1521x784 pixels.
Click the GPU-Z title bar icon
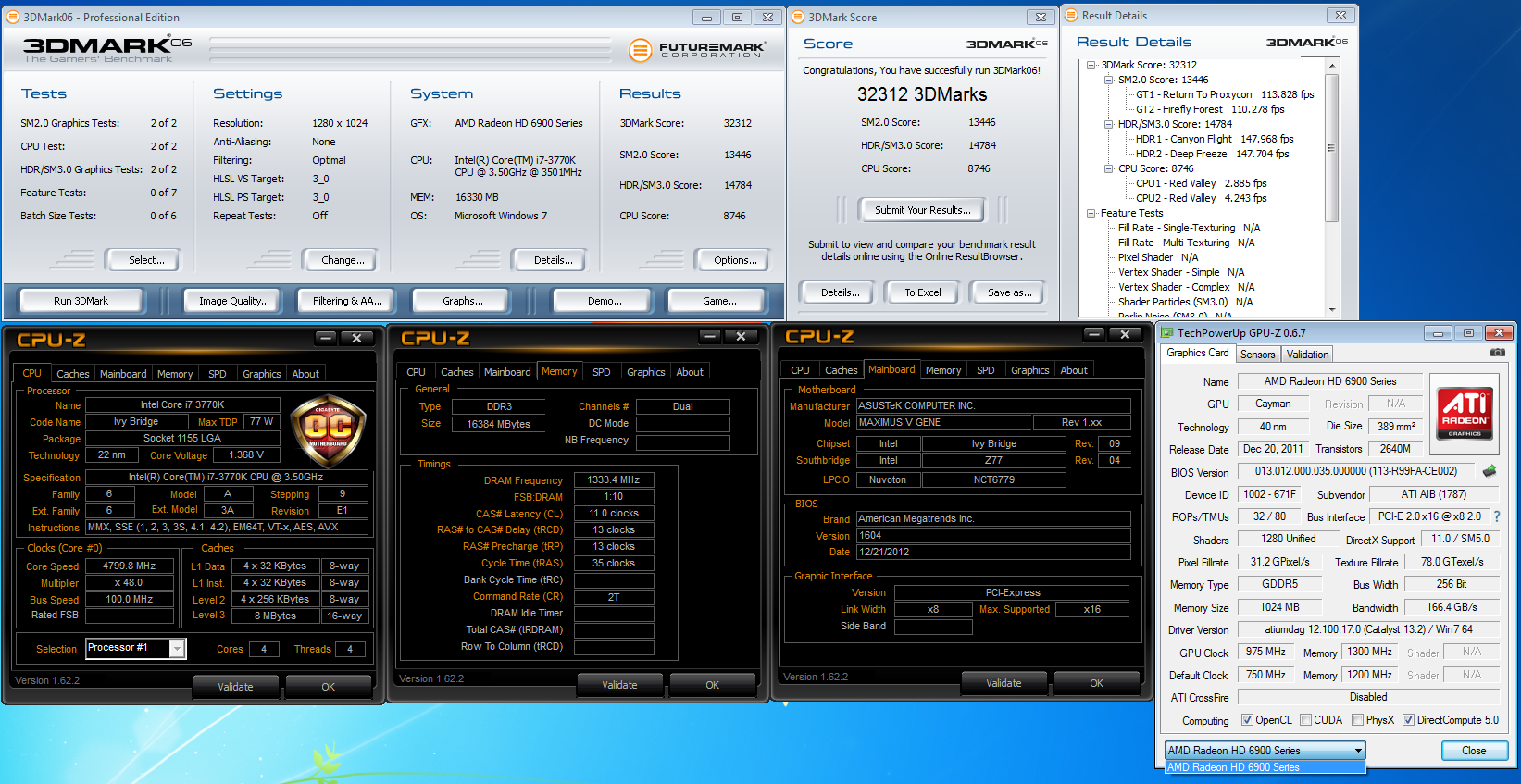pyautogui.click(x=1167, y=332)
